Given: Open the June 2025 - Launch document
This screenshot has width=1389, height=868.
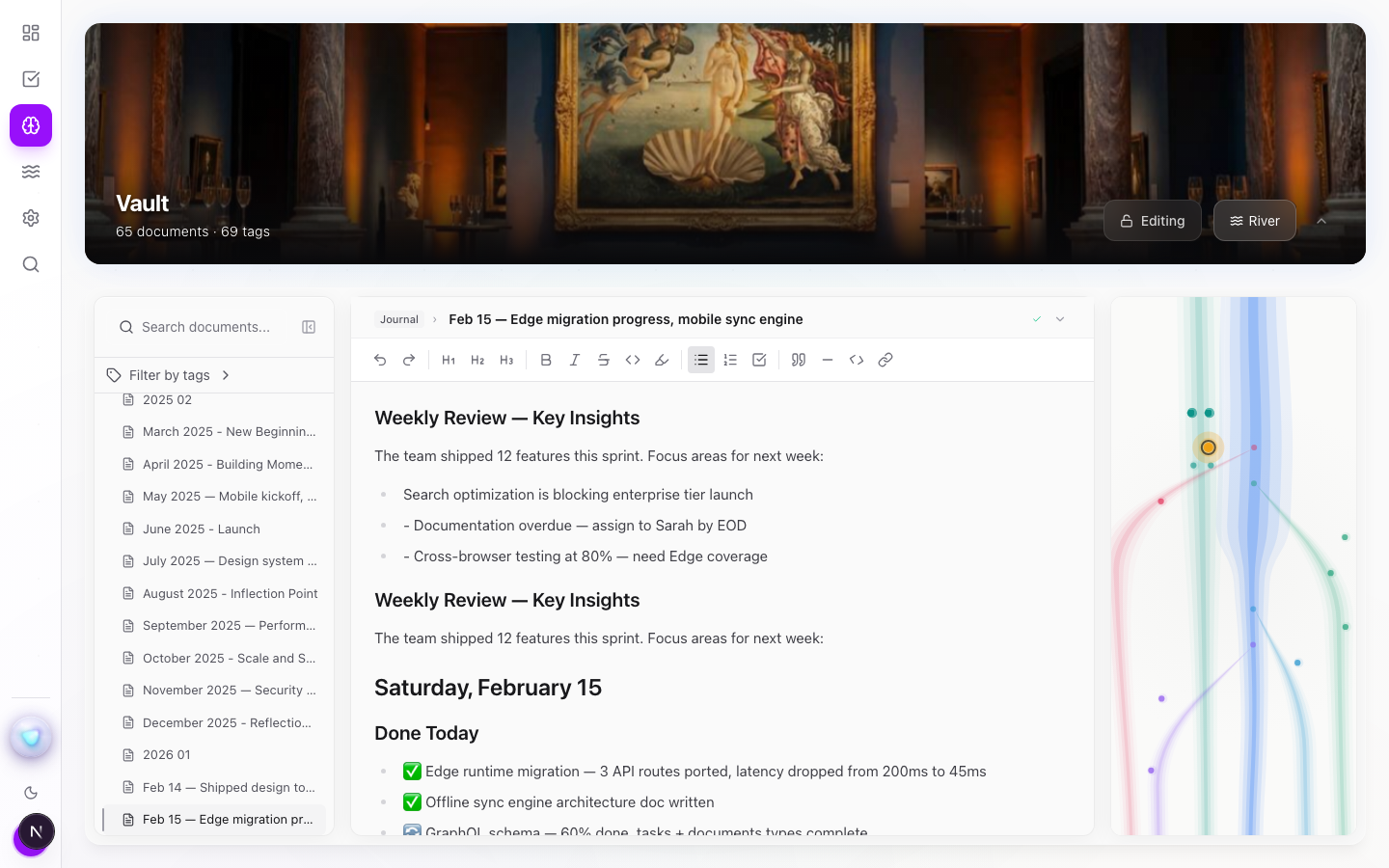Looking at the screenshot, I should (x=202, y=529).
